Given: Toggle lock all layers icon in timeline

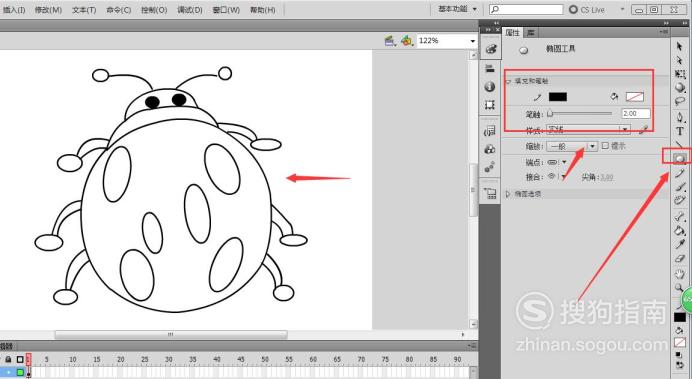Looking at the screenshot, I should pos(8,359).
